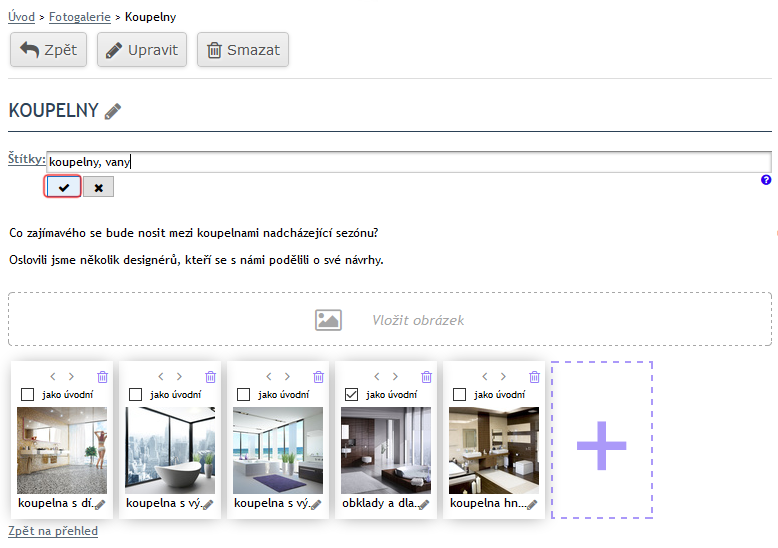Enable 'jako úvodní' for the third photo
The image size is (778, 548).
(x=243, y=395)
